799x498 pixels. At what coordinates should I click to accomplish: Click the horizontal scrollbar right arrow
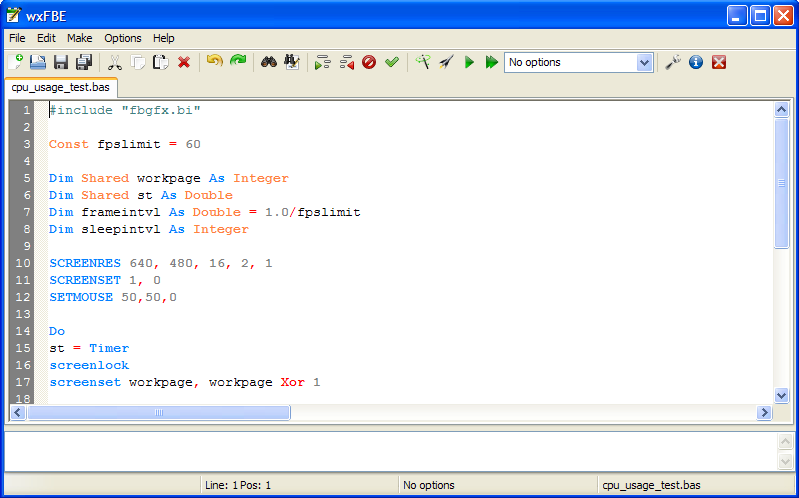point(765,412)
